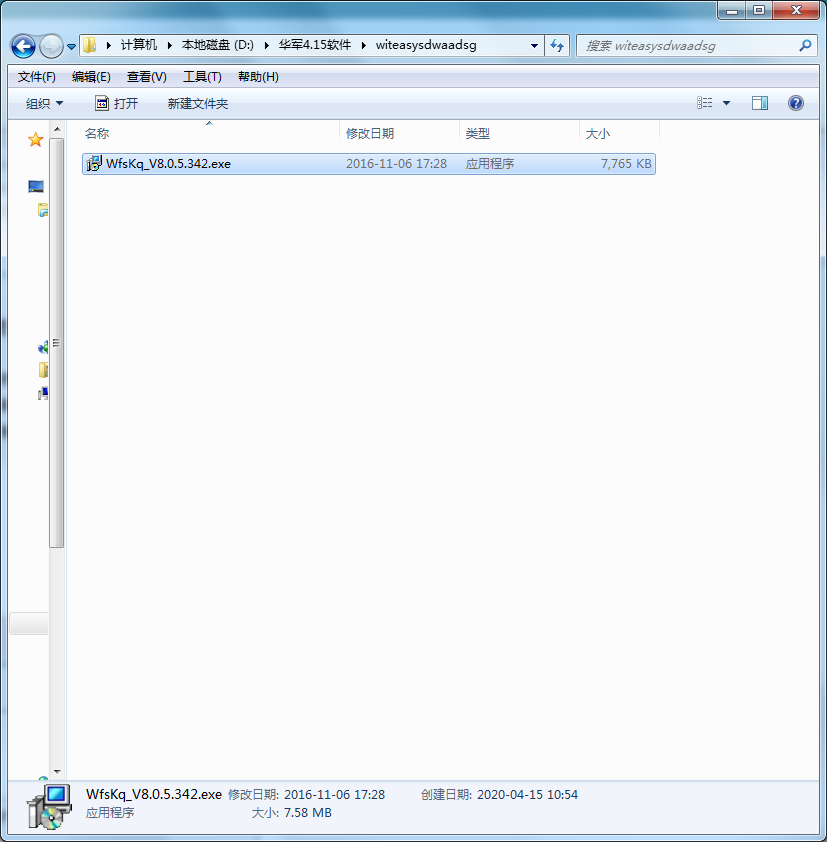The width and height of the screenshot is (827, 842).
Task: Click the navigation pane scroll up arrow
Action: pos(57,129)
